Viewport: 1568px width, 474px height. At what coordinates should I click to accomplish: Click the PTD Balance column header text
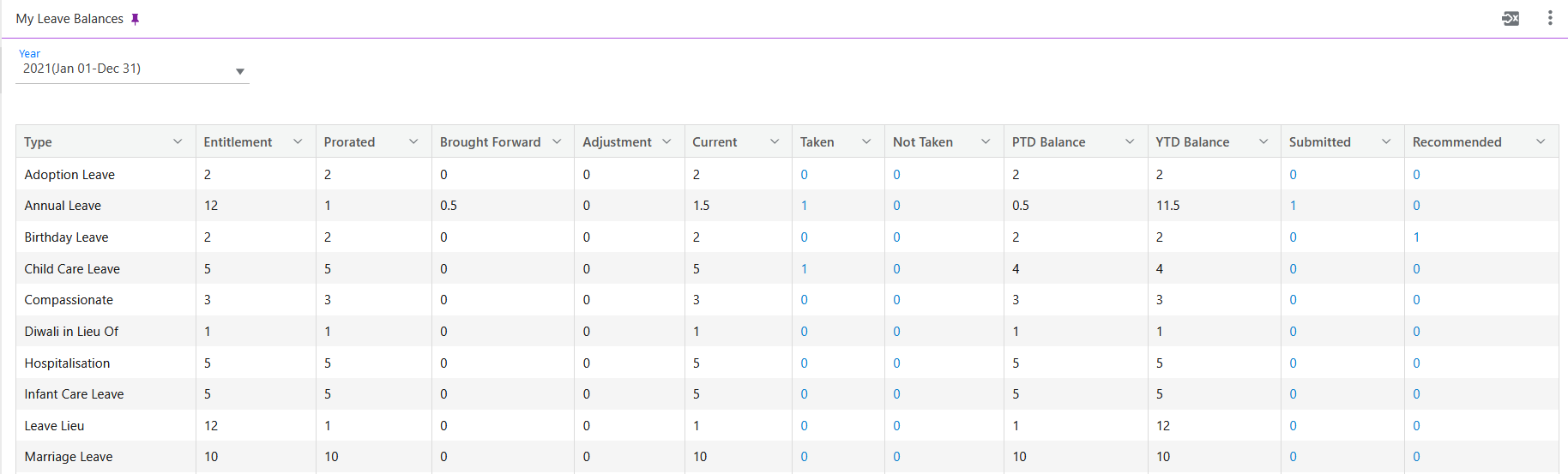[1048, 142]
